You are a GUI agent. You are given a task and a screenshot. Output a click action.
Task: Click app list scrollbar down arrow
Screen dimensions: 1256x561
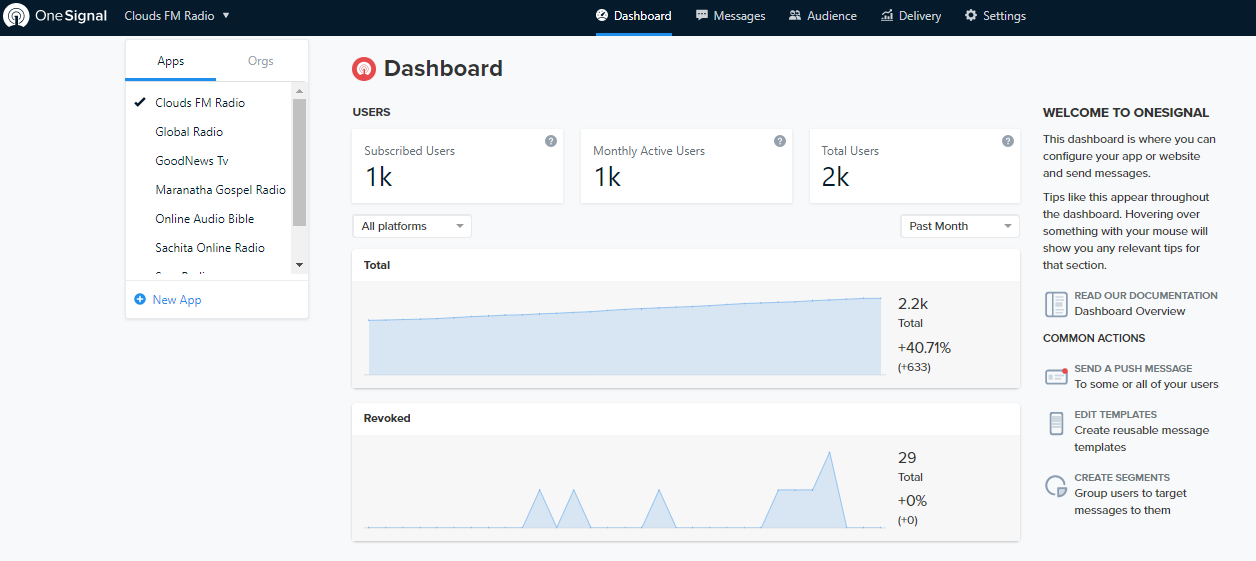(x=299, y=265)
